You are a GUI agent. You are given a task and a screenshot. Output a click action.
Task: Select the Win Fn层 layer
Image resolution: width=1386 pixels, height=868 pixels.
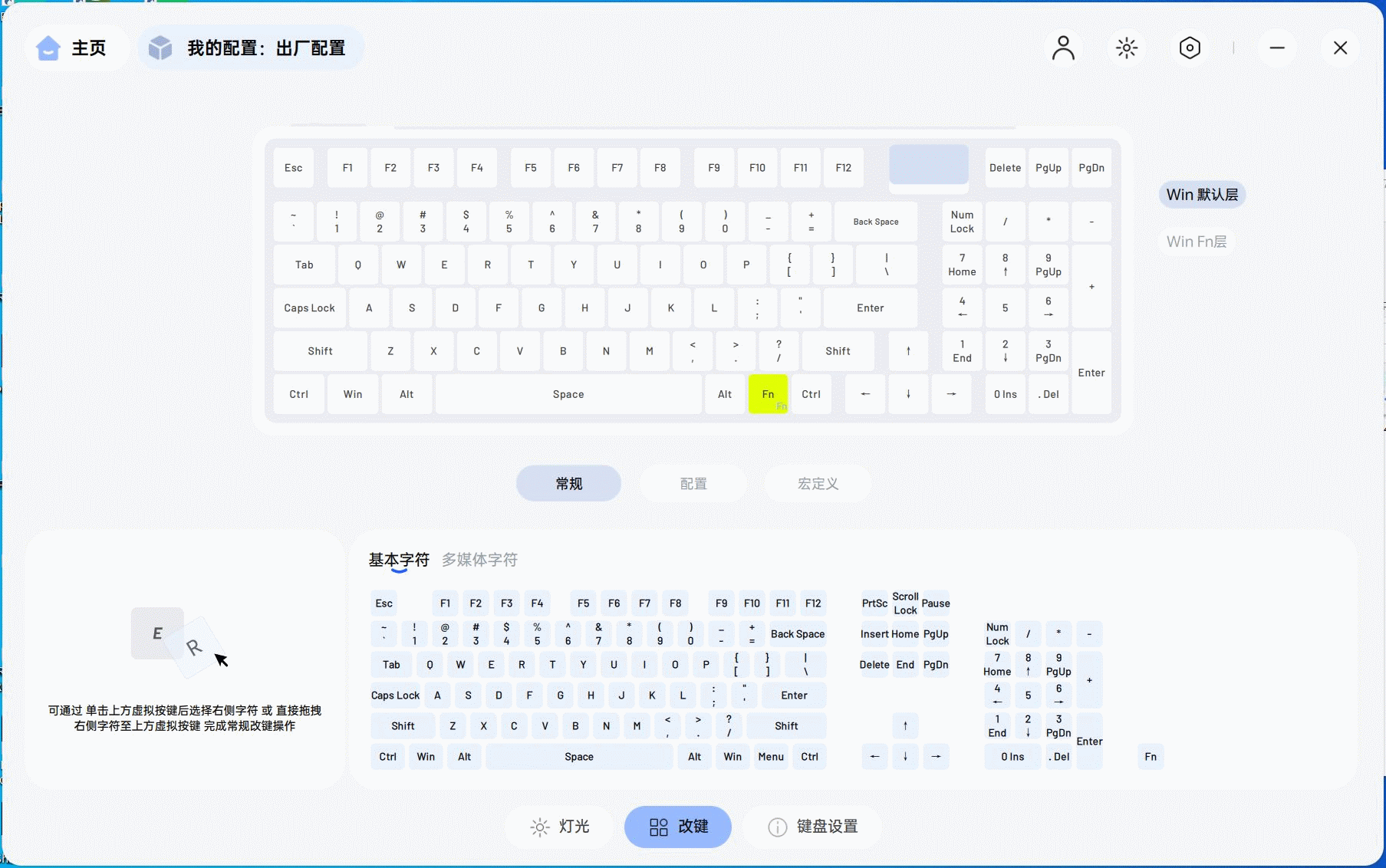tap(1197, 242)
